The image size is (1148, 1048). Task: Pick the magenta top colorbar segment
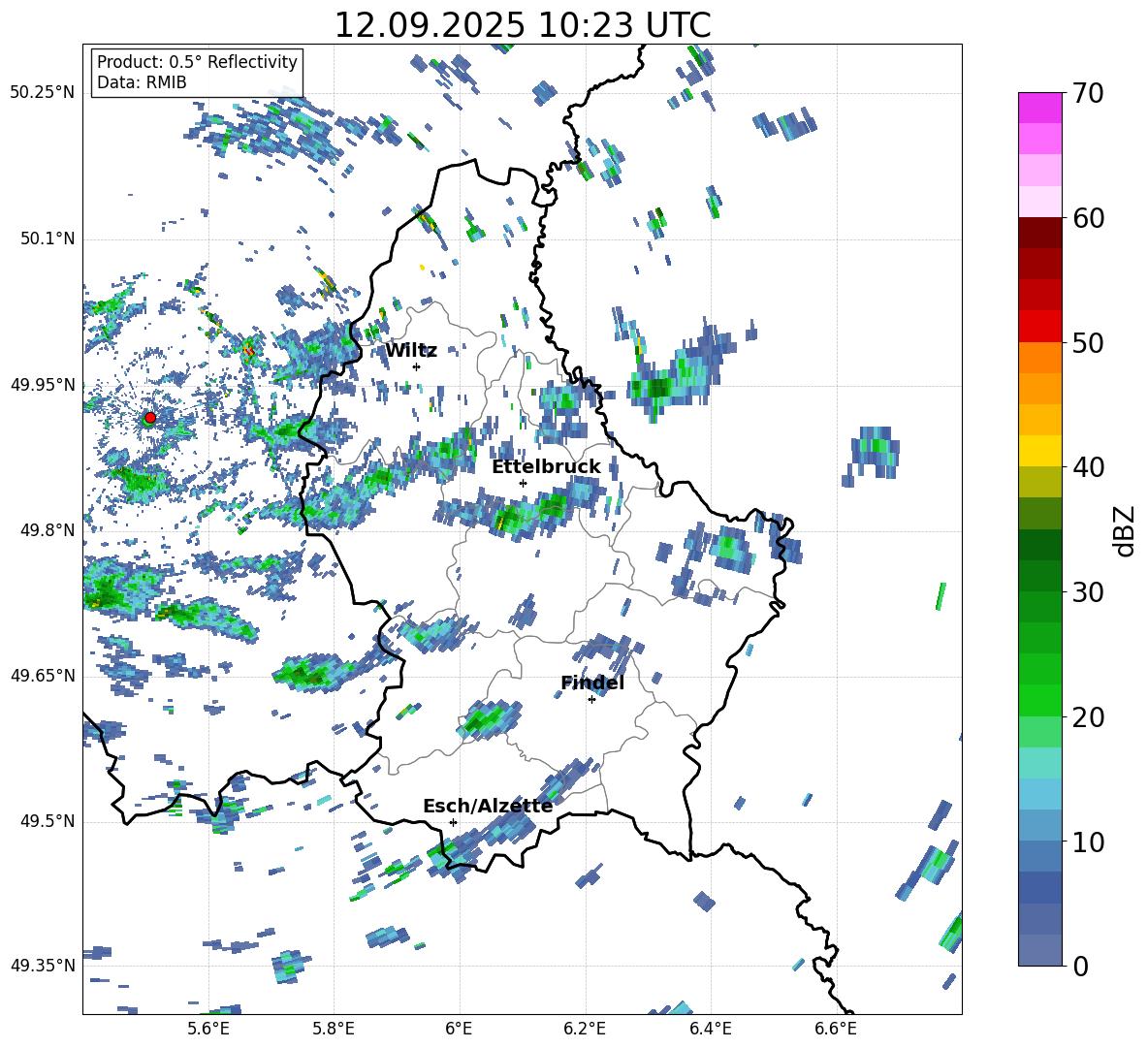(x=1039, y=108)
